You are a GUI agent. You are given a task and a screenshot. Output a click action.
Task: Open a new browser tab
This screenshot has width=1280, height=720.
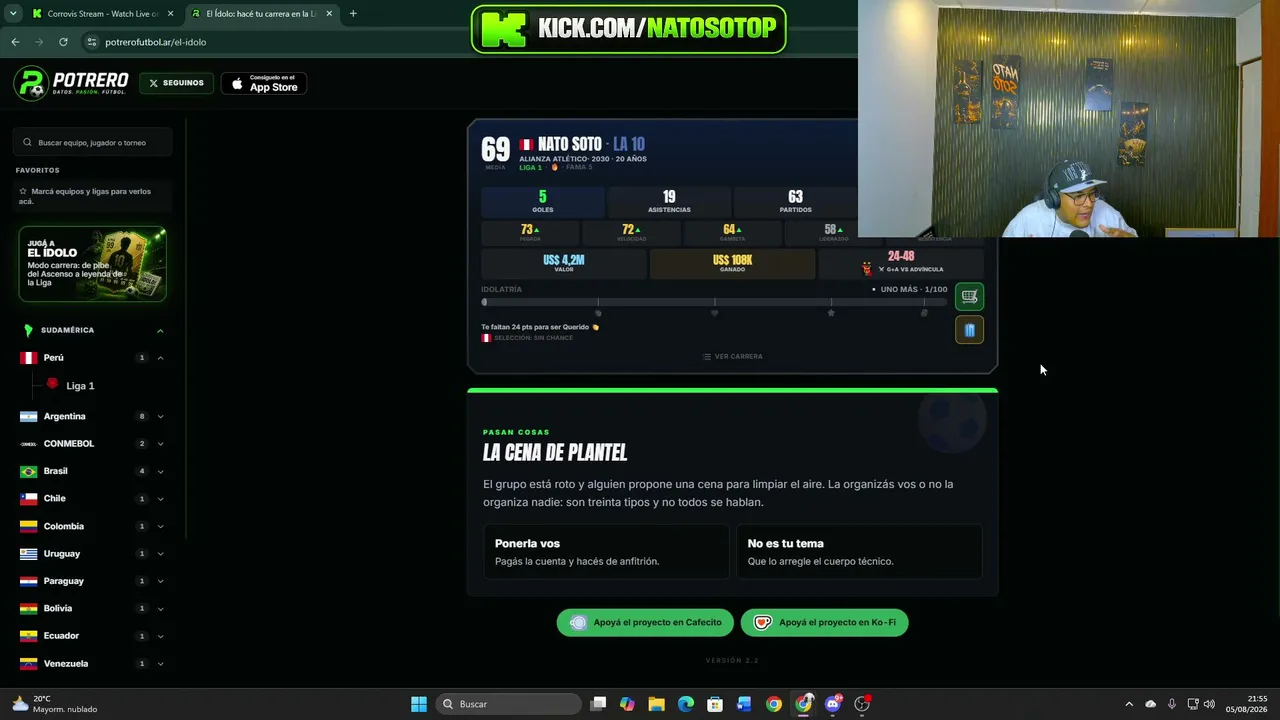(x=353, y=14)
